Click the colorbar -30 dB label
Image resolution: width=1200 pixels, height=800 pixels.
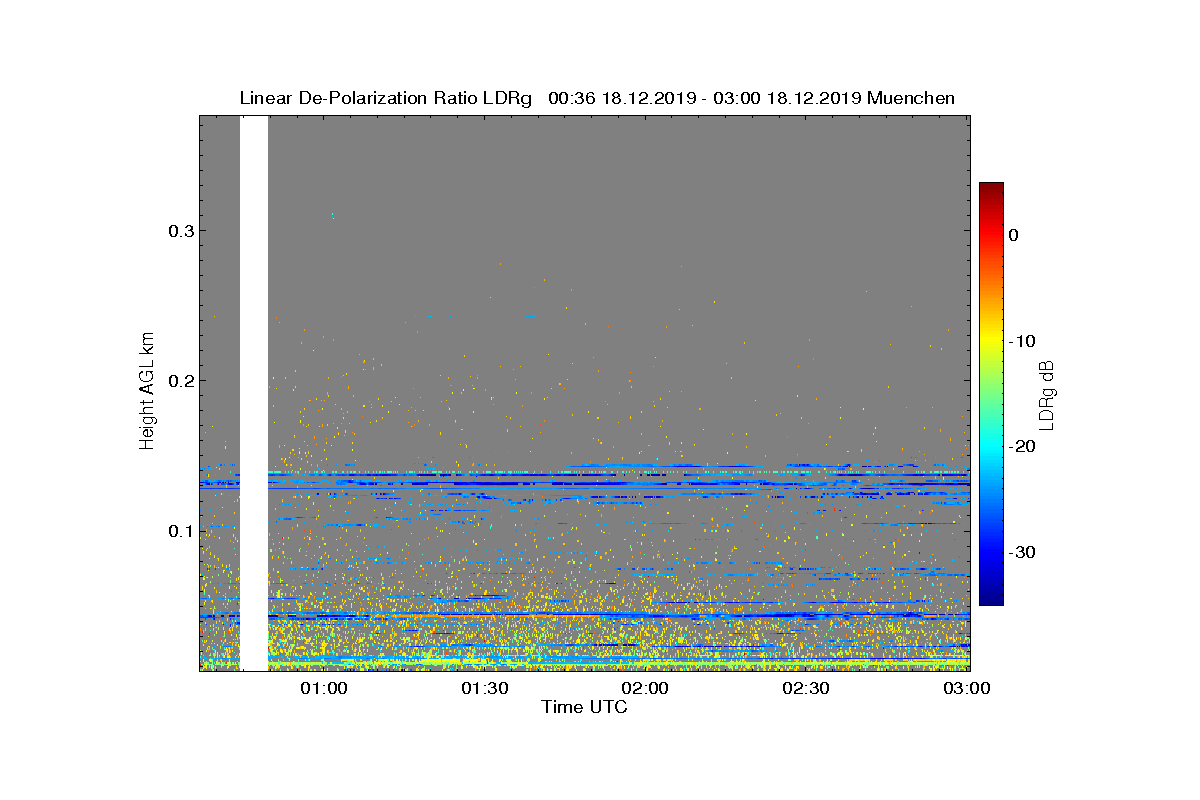pyautogui.click(x=1022, y=553)
